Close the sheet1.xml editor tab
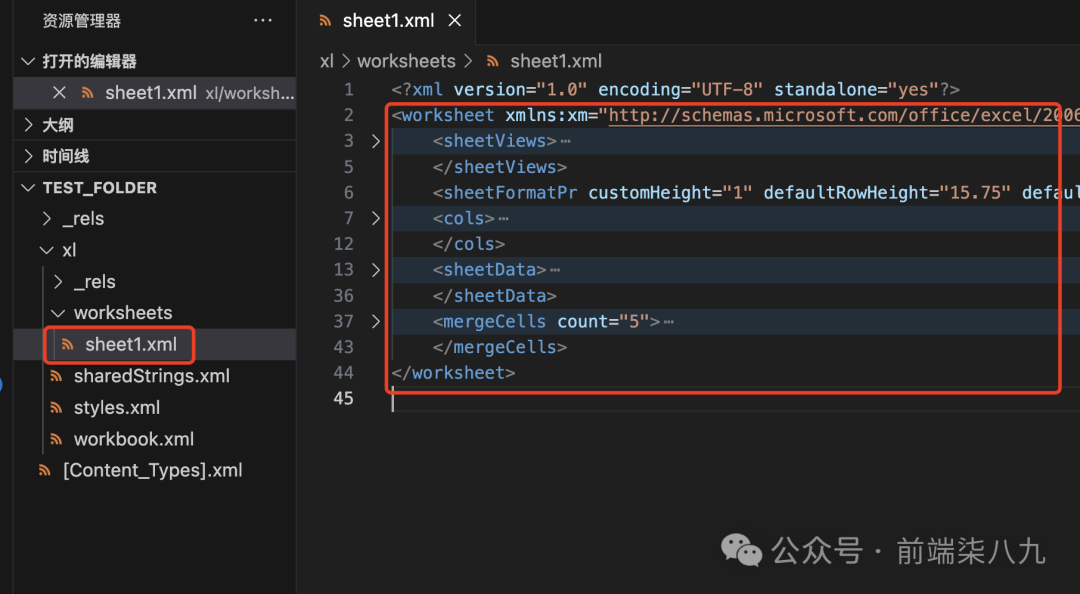Screen dimensions: 1080x594 click(x=455, y=20)
